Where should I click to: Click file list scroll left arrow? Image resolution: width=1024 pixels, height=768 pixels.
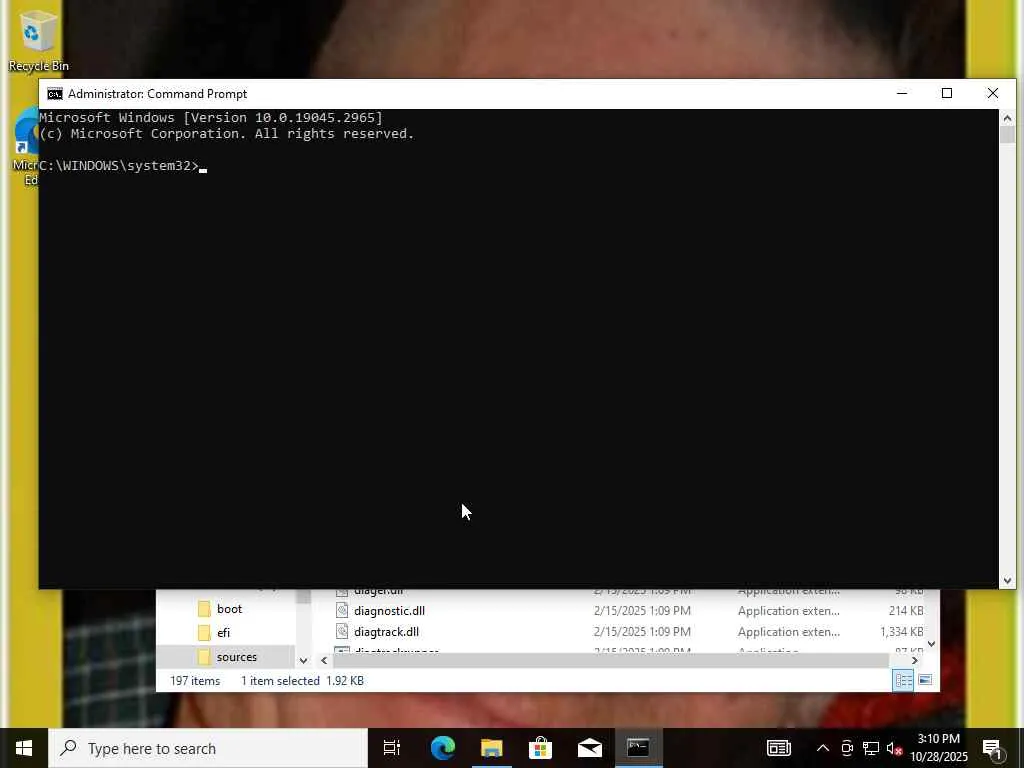(x=324, y=660)
